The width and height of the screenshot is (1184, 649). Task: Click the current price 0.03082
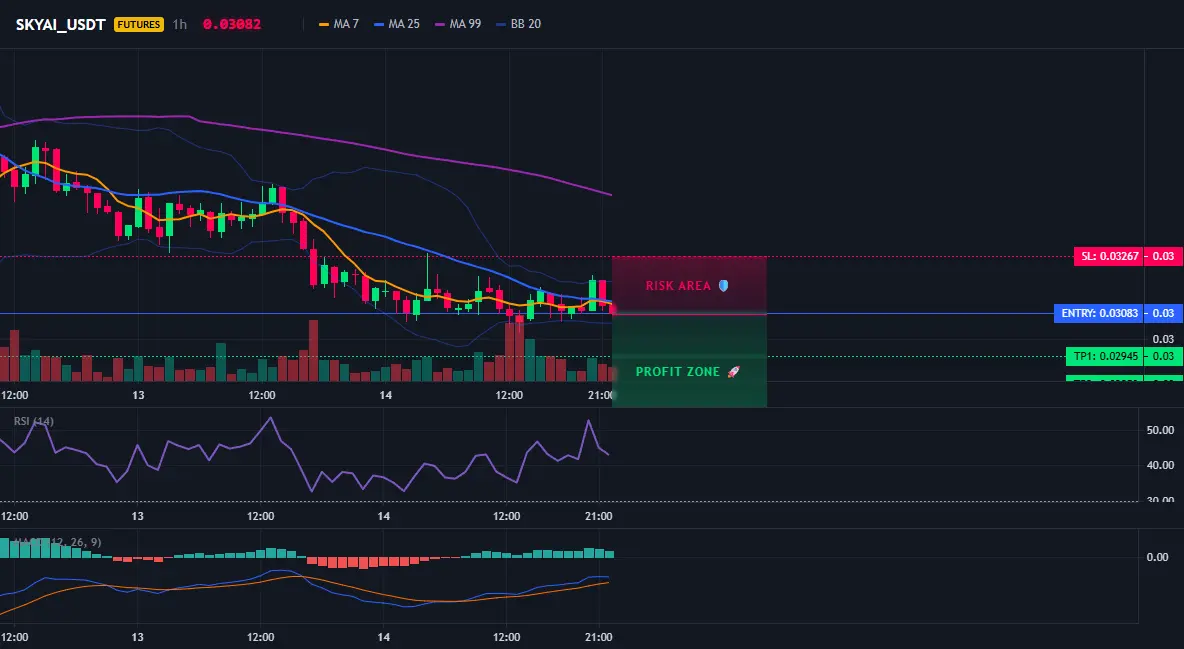(232, 24)
